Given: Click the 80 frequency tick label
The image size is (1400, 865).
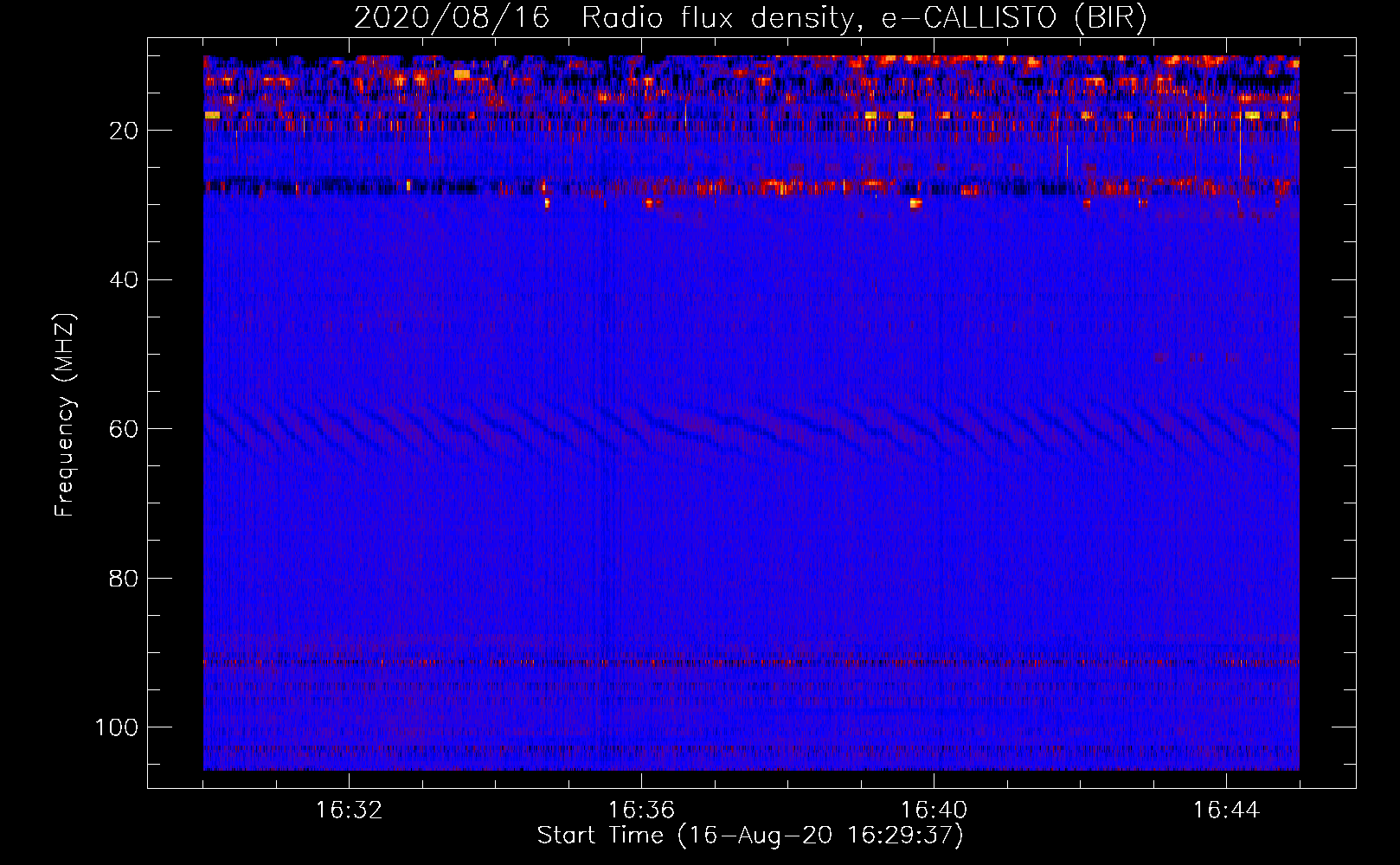Looking at the screenshot, I should tap(124, 579).
